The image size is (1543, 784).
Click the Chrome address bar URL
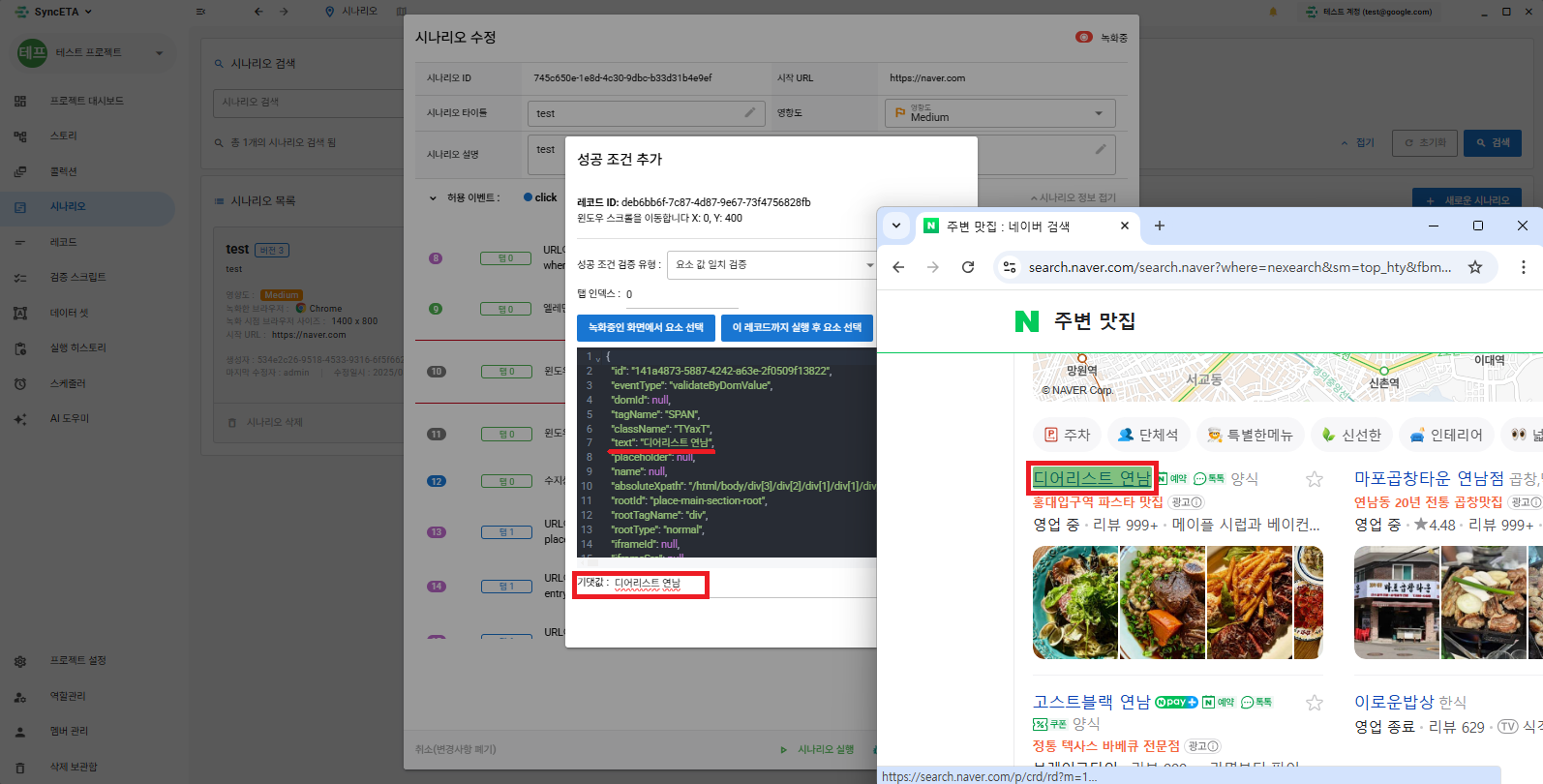click(1240, 267)
